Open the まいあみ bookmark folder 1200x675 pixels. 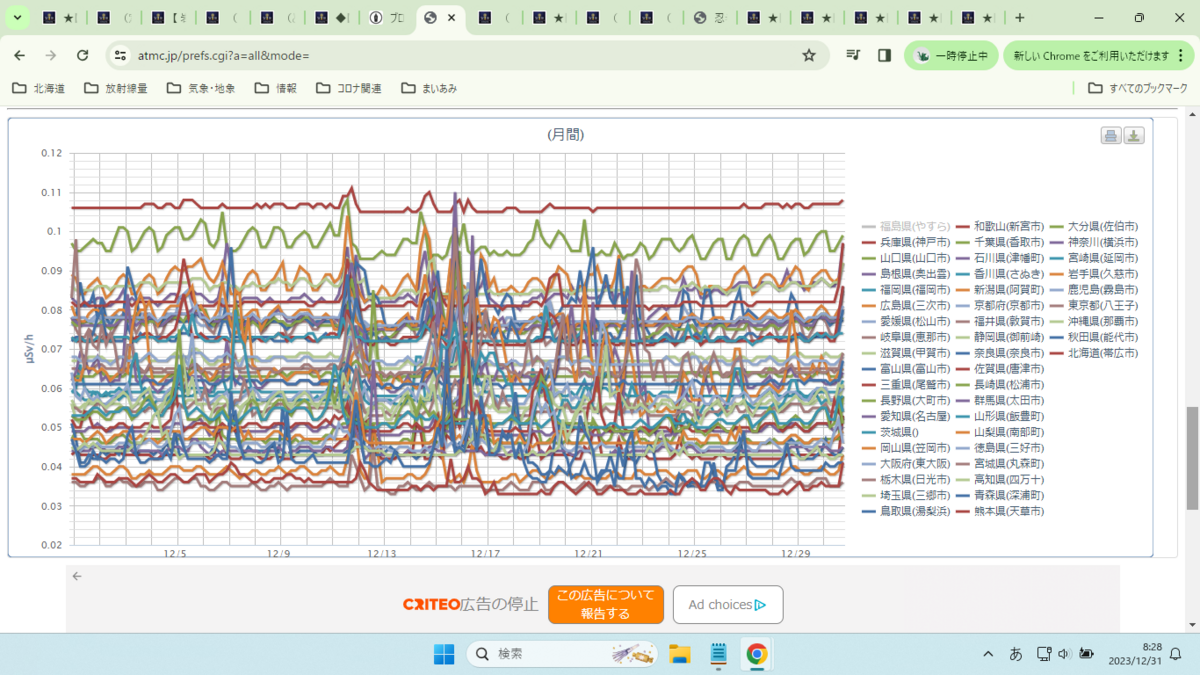click(x=429, y=88)
